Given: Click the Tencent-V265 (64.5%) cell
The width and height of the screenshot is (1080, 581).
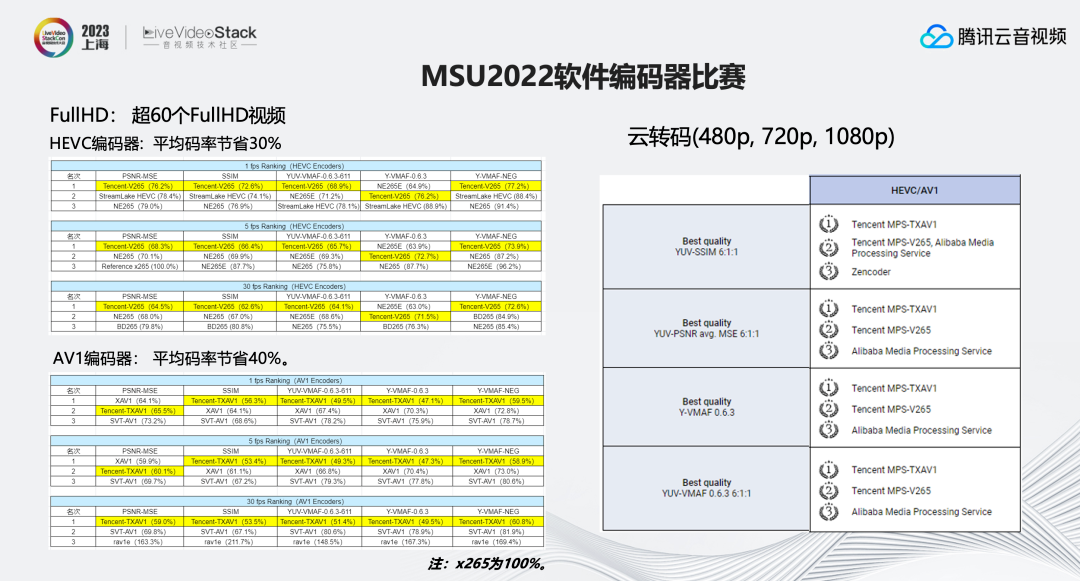Looking at the screenshot, I should click(x=138, y=306).
